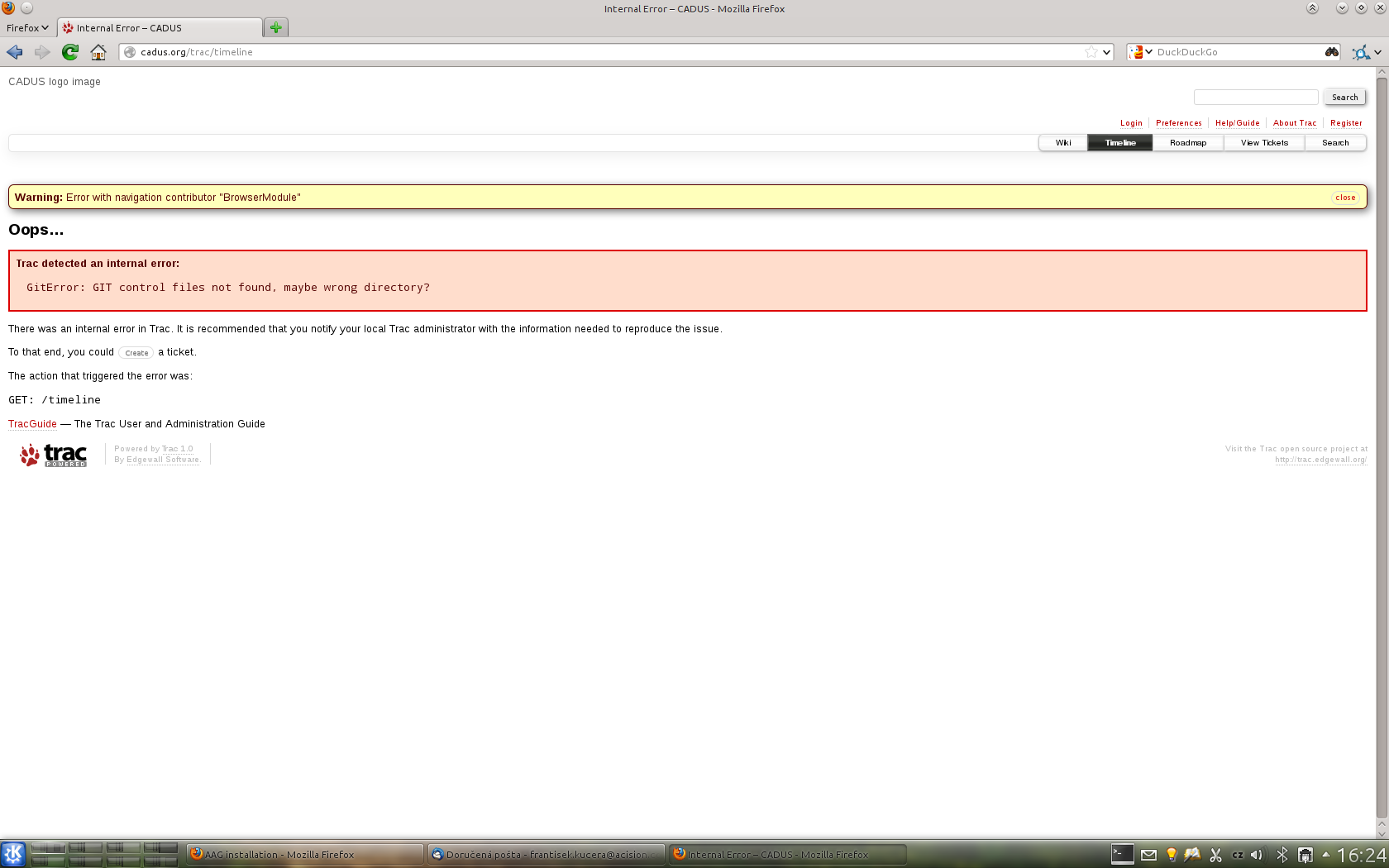Open the home page via house icon
This screenshot has height=868, width=1389.
coord(98,52)
